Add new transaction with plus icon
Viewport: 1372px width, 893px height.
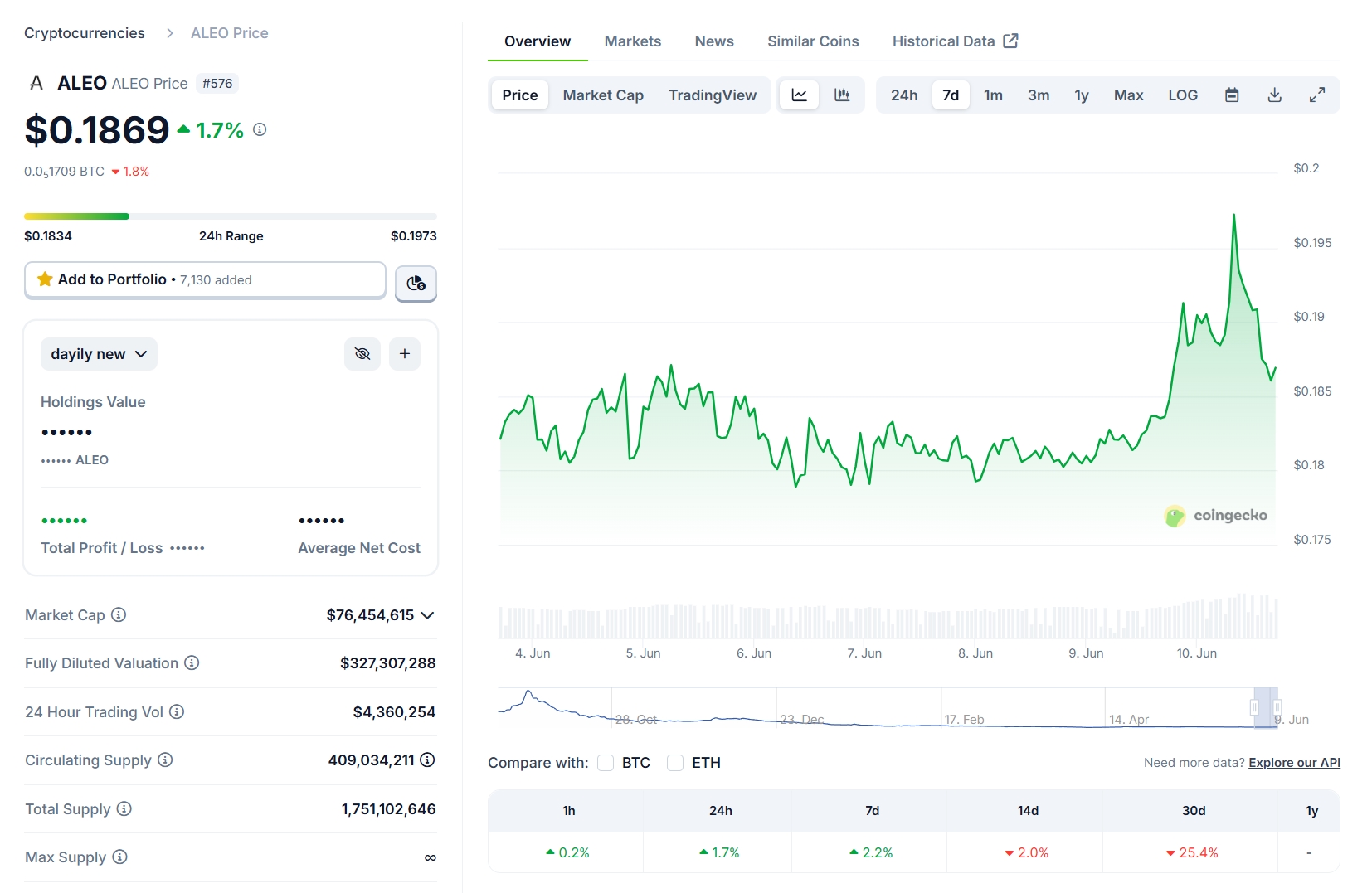point(405,354)
